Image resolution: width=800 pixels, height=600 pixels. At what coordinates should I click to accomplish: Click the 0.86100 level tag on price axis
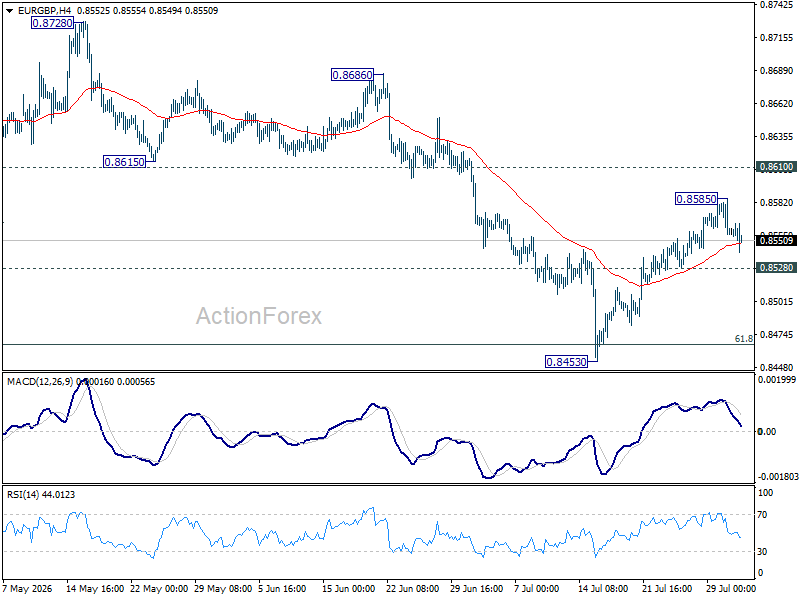click(777, 167)
